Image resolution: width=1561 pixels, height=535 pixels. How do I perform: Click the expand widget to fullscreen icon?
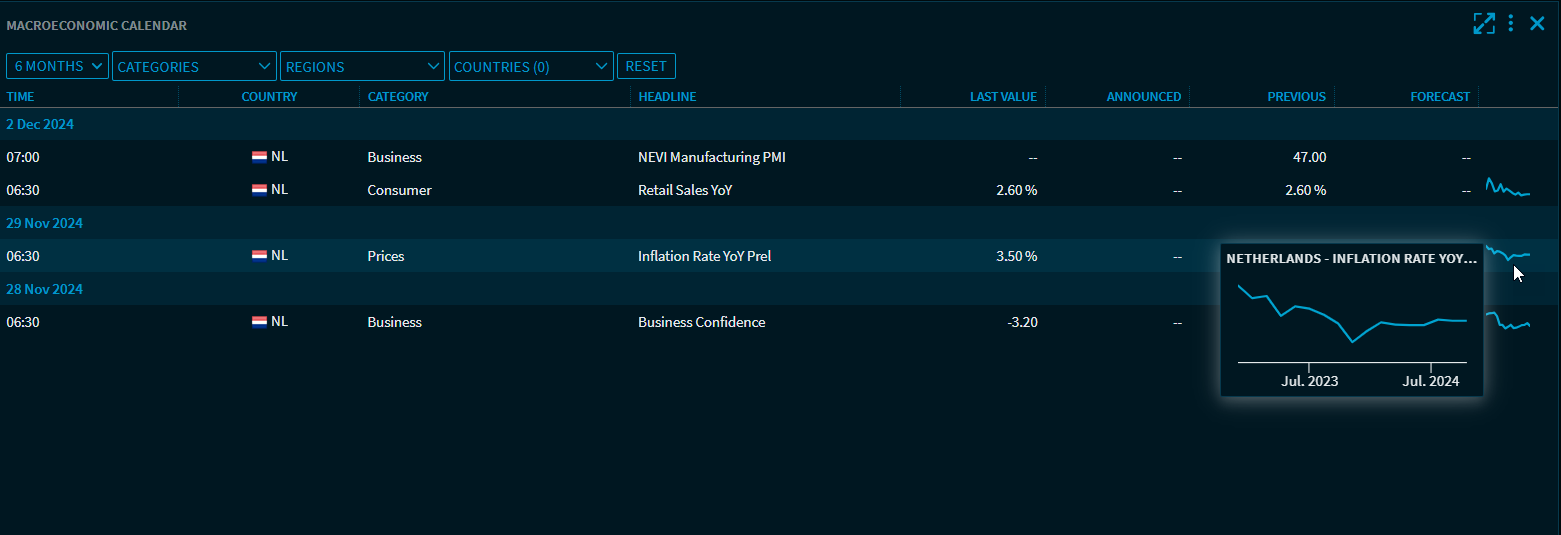[x=1484, y=24]
